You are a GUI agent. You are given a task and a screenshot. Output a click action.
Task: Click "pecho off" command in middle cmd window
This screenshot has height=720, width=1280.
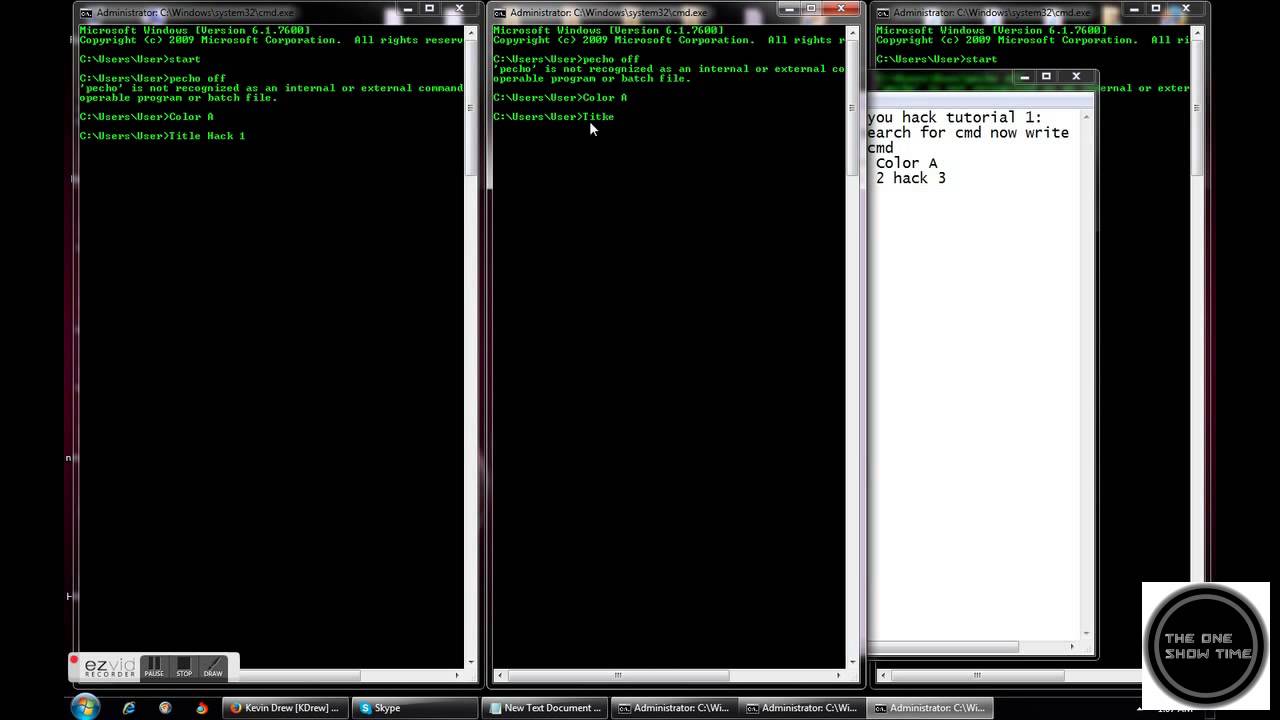(x=611, y=59)
